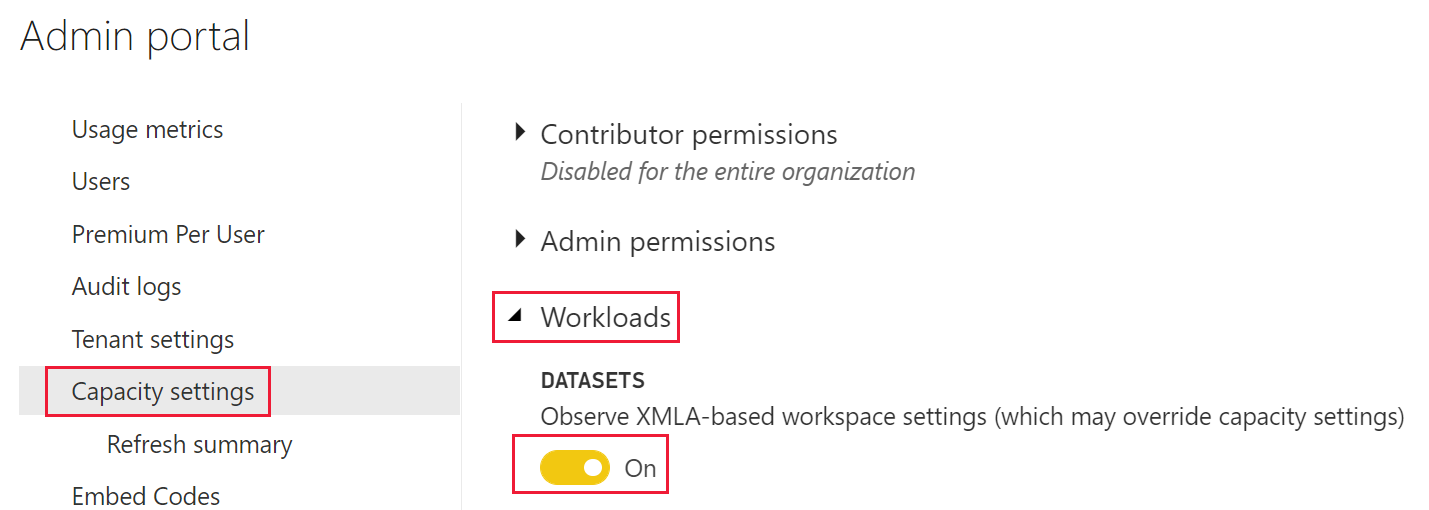This screenshot has width=1429, height=510.
Task: Navigate to Tenant settings
Action: coord(152,340)
